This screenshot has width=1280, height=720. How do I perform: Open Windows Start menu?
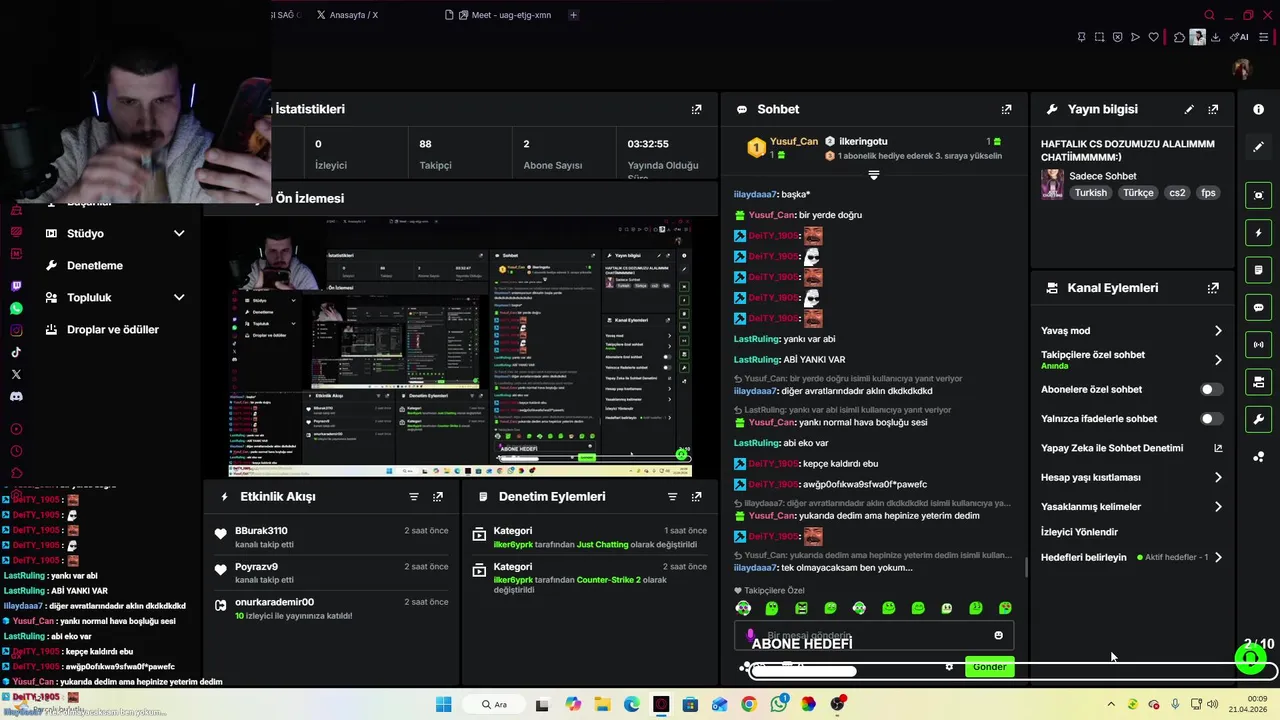click(443, 704)
